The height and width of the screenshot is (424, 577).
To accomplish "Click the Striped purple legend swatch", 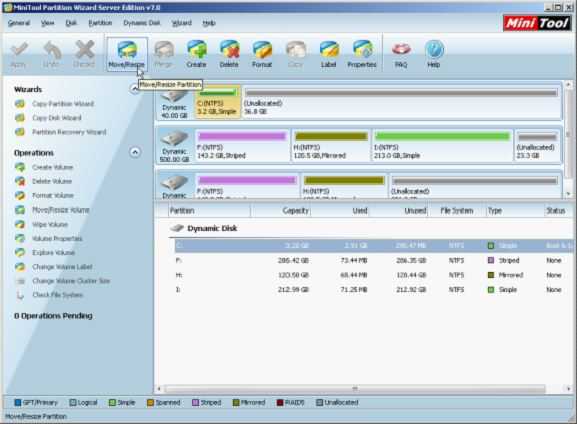I will 195,403.
